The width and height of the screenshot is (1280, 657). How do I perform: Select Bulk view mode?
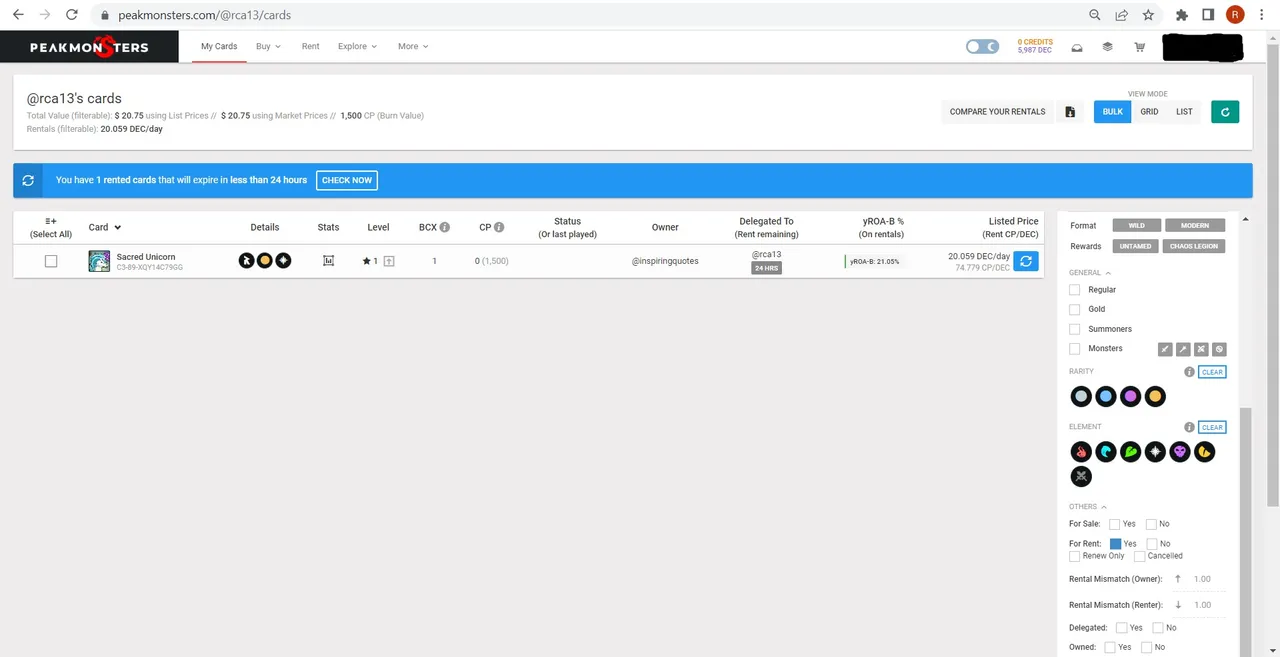[x=1113, y=112]
